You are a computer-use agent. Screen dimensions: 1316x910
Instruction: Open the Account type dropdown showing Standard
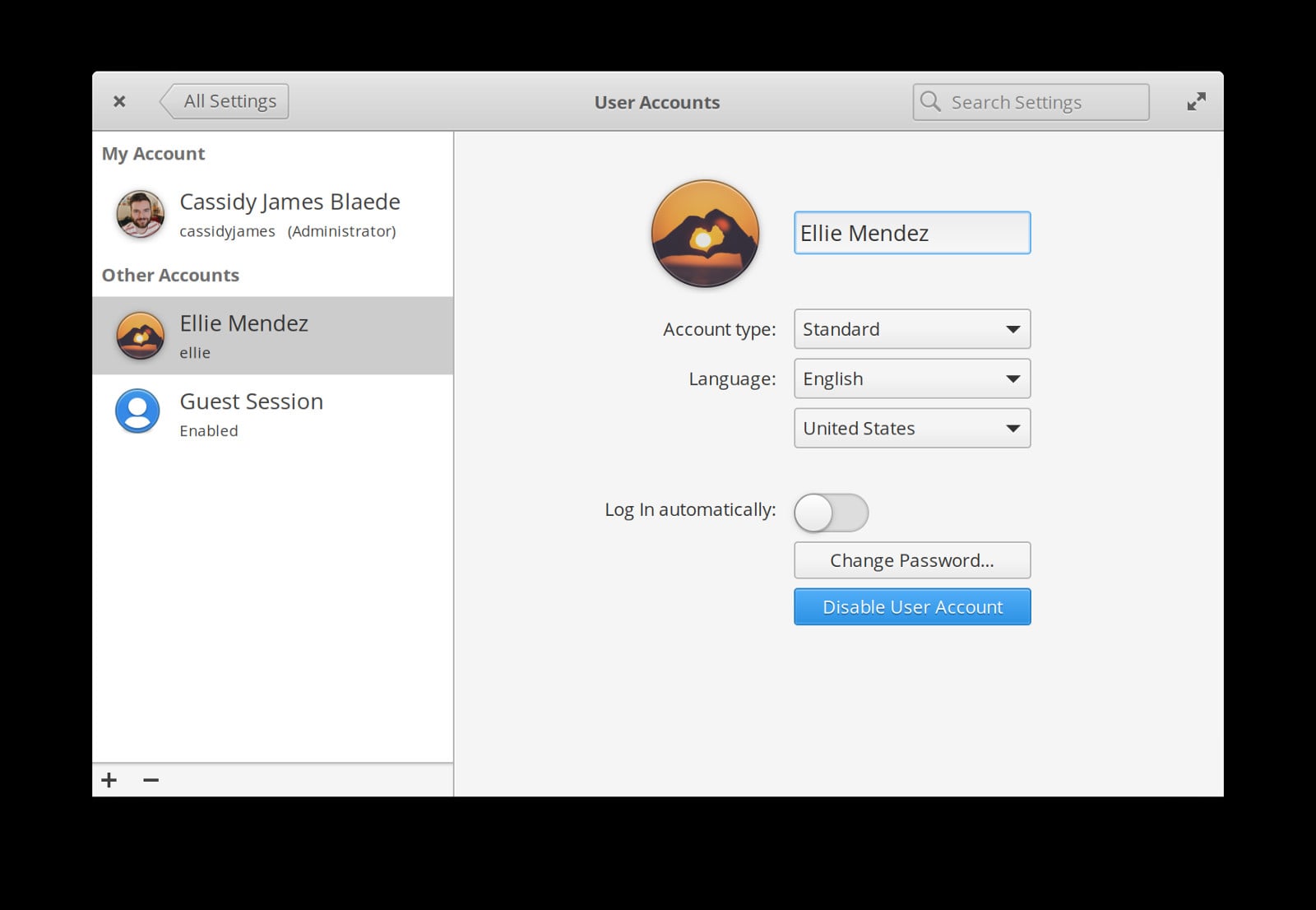(x=911, y=329)
